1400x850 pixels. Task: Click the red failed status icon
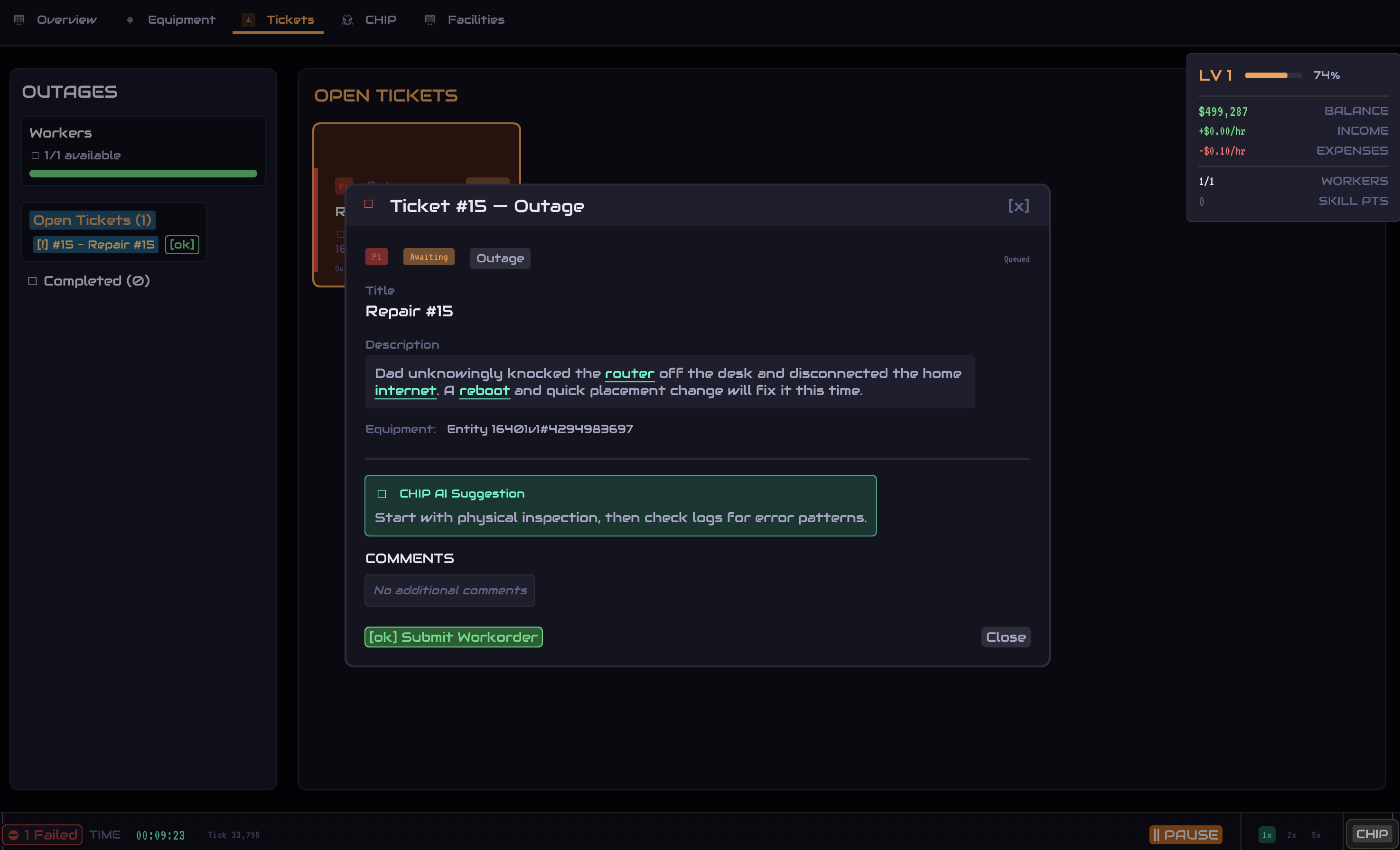[14, 835]
